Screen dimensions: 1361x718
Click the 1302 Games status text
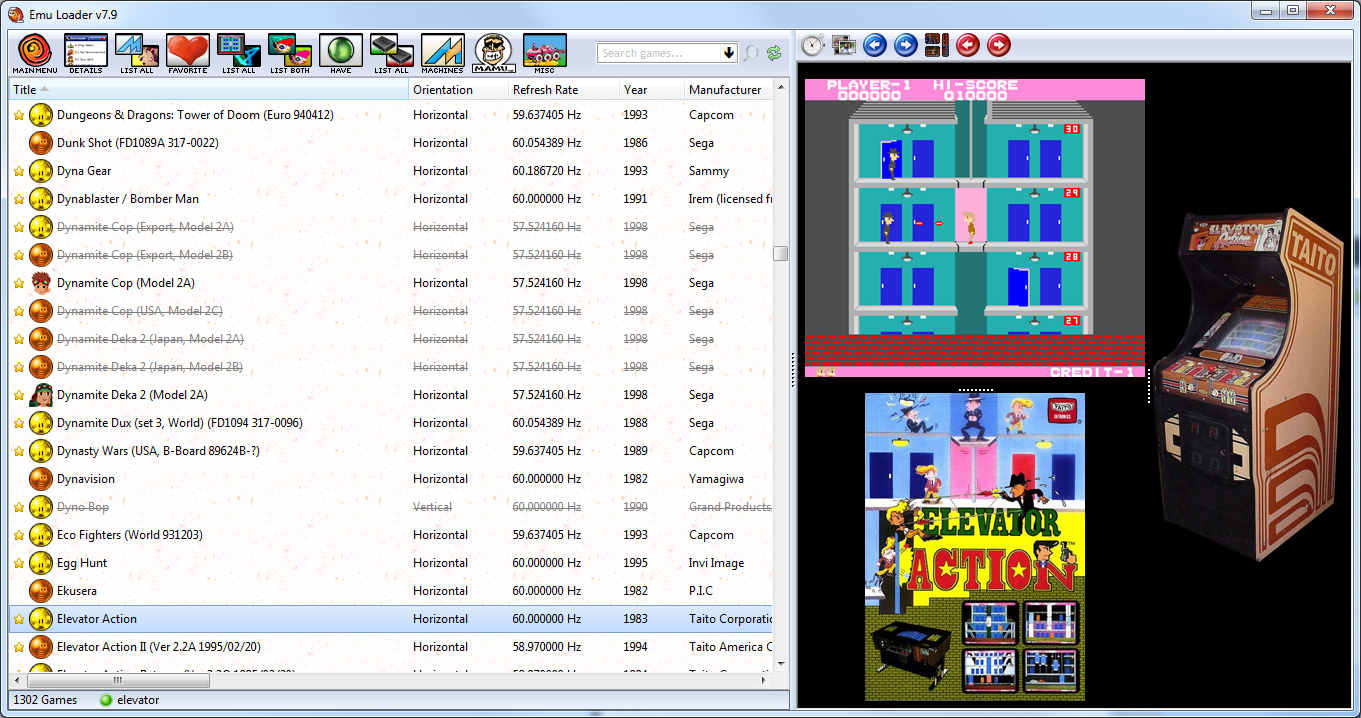[x=46, y=700]
